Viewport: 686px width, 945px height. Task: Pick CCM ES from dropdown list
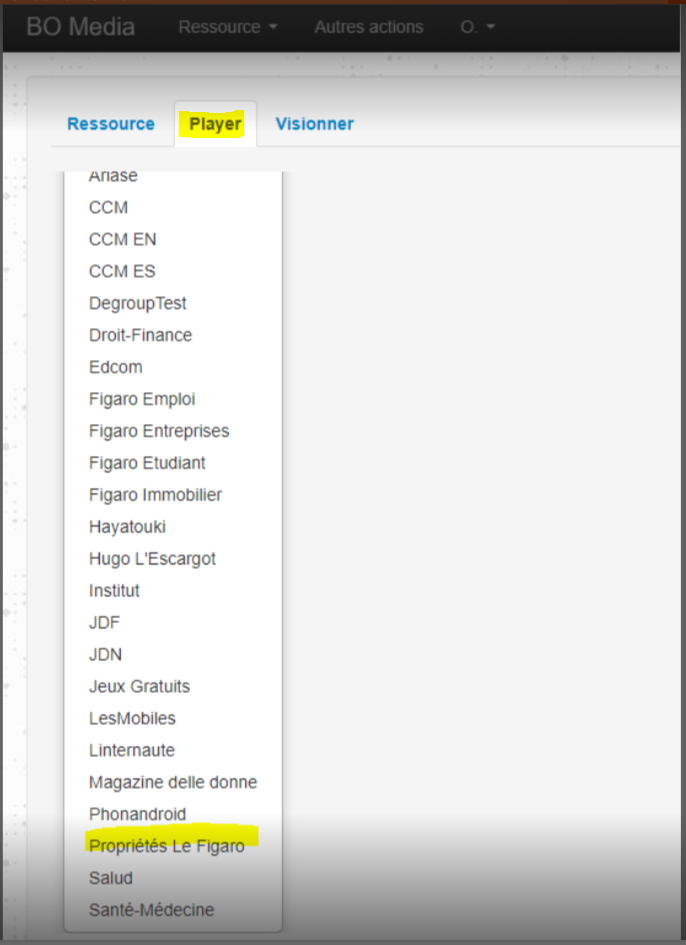[122, 271]
